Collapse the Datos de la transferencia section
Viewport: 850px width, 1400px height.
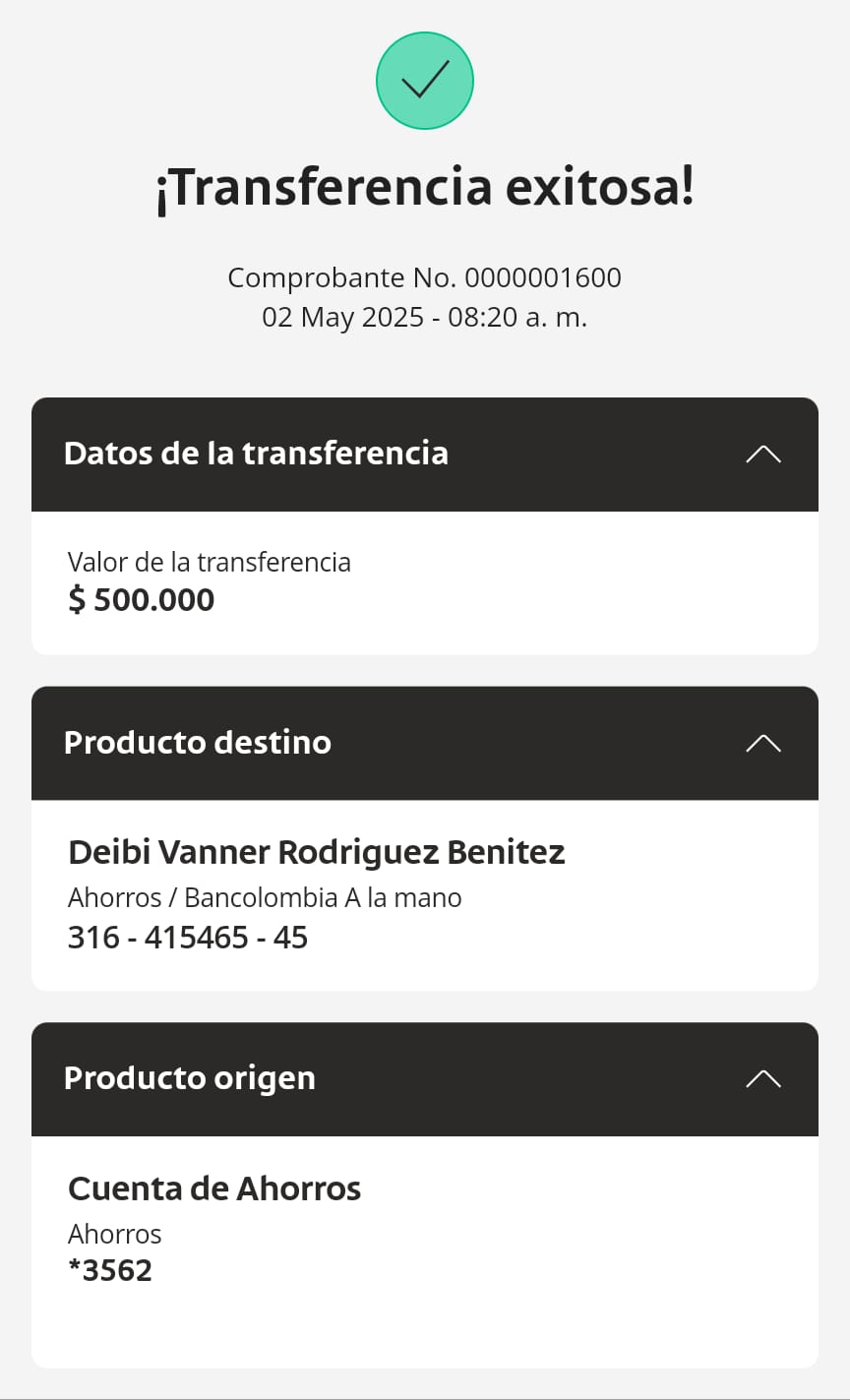pyautogui.click(x=763, y=454)
